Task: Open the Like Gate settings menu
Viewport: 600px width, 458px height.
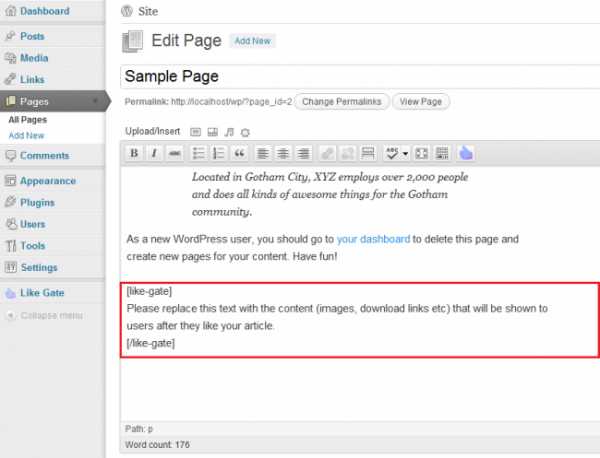Action: pos(44,294)
